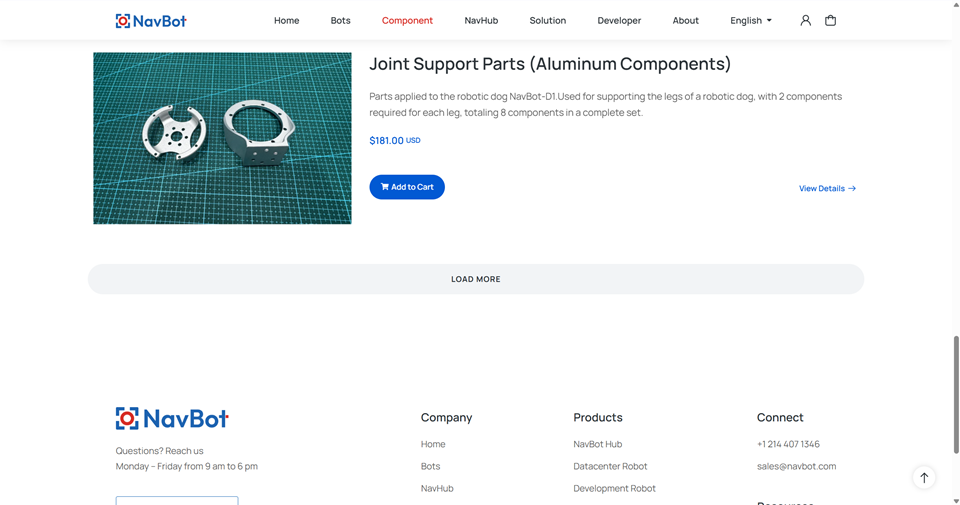
Task: Add Joint Support Parts to cart
Action: click(407, 187)
